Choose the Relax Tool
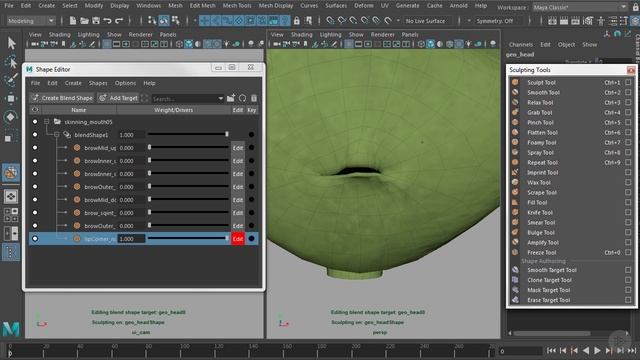Viewport: 640px width, 360px height. pos(540,102)
